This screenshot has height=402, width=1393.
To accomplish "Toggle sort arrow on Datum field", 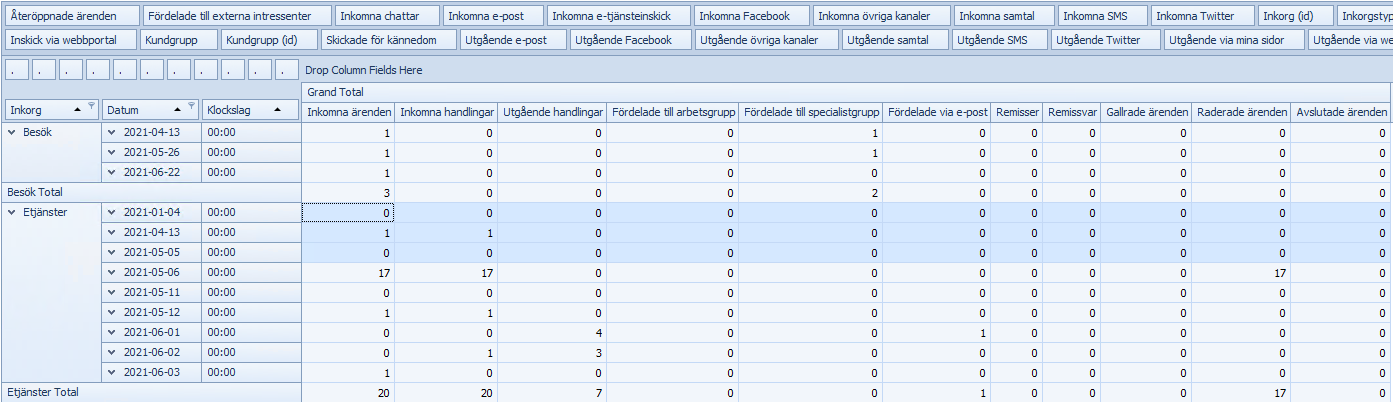I will (178, 109).
